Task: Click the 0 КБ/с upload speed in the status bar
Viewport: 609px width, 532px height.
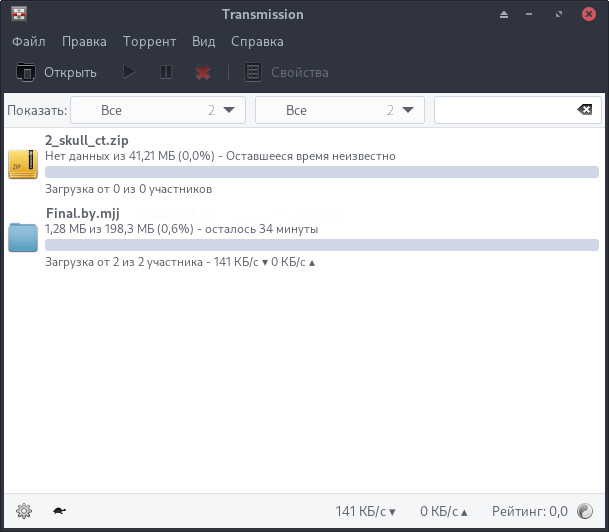Action: (x=444, y=511)
